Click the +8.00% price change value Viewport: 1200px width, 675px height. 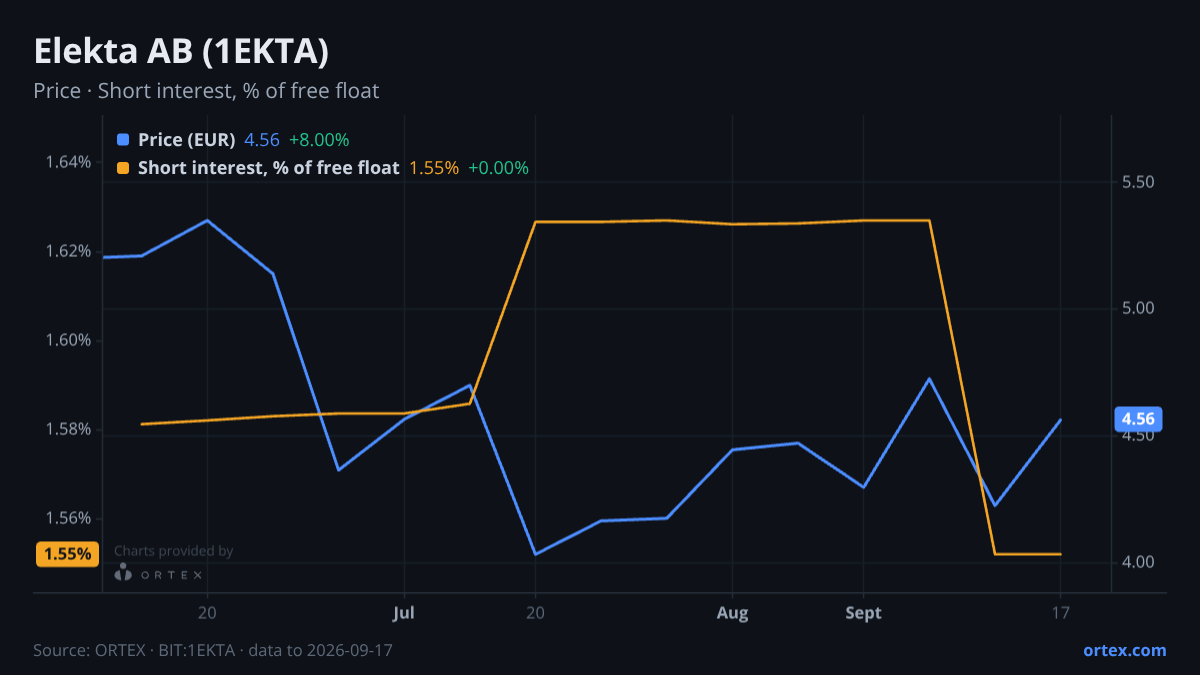319,140
